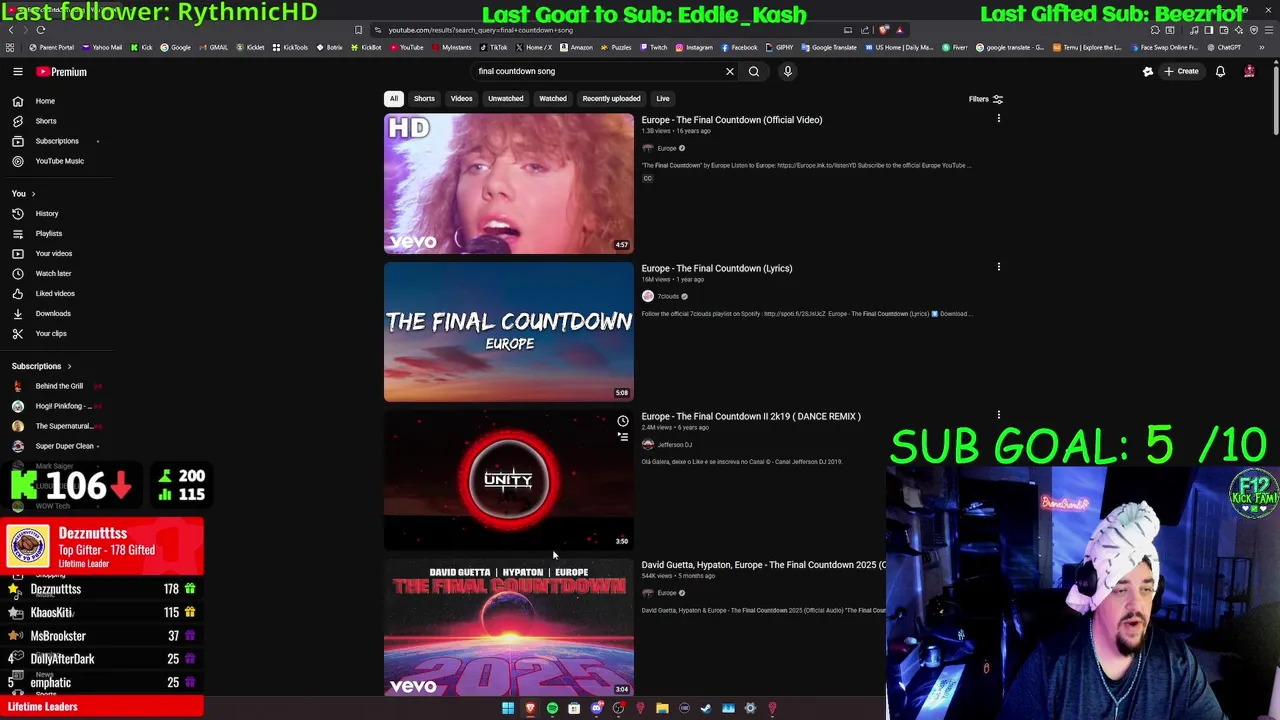
Task: Open 7clouds channel link
Action: point(667,296)
